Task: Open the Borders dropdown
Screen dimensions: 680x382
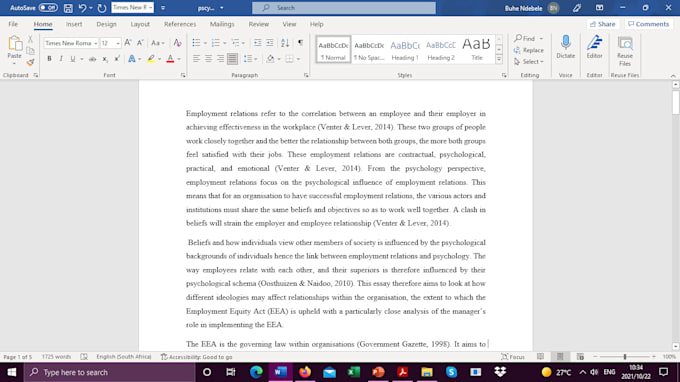Action: point(298,59)
